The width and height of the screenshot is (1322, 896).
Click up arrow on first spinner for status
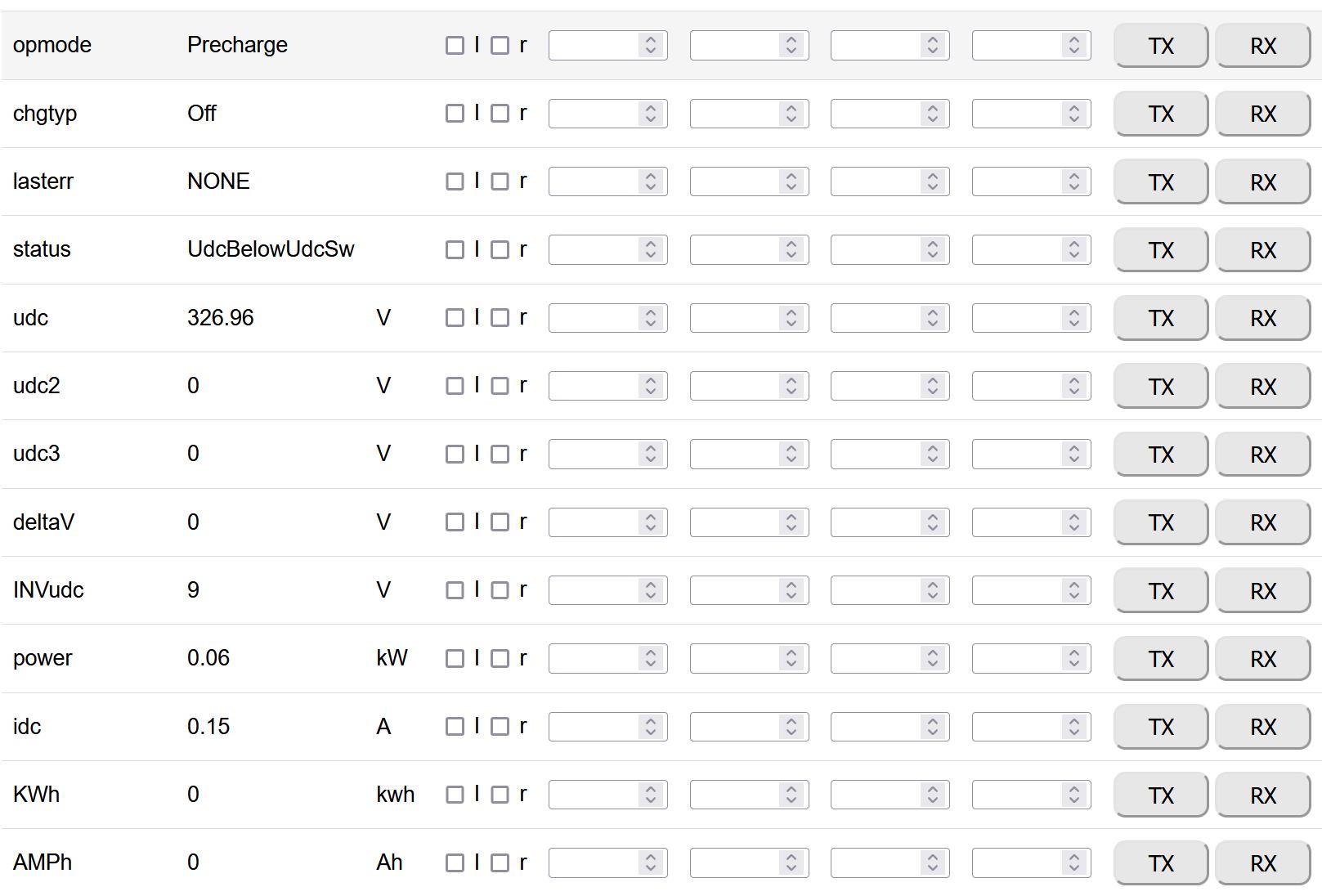pos(651,244)
